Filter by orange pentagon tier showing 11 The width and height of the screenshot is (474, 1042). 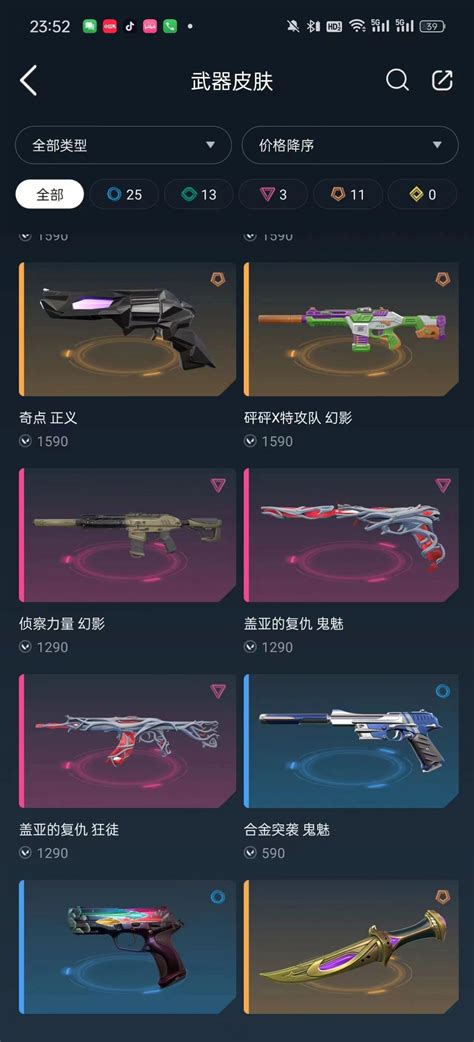(x=348, y=195)
